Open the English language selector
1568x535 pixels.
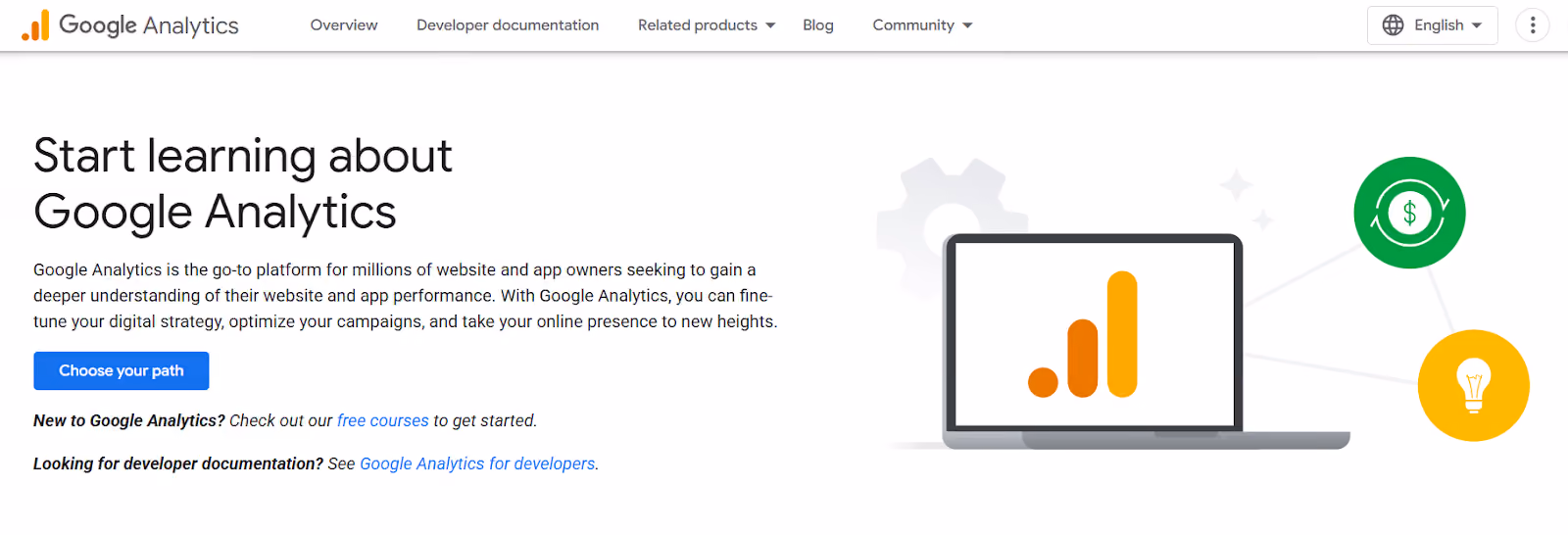point(1432,25)
